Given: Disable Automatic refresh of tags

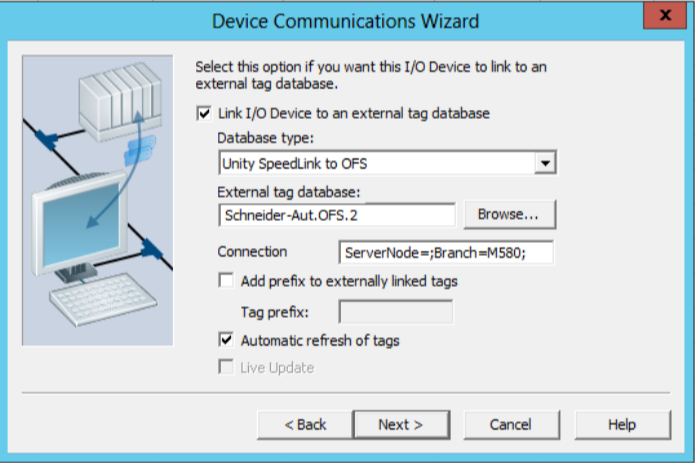Looking at the screenshot, I should click(x=226, y=340).
